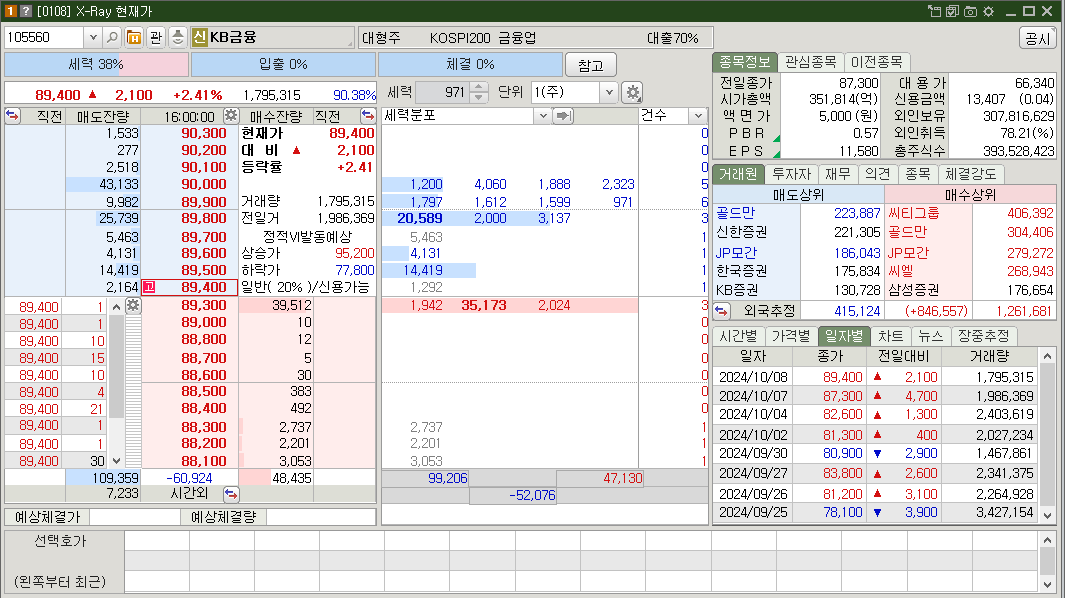1065x598 pixels.
Task: Open gear settings next to 16:00:00
Action: pos(231,116)
